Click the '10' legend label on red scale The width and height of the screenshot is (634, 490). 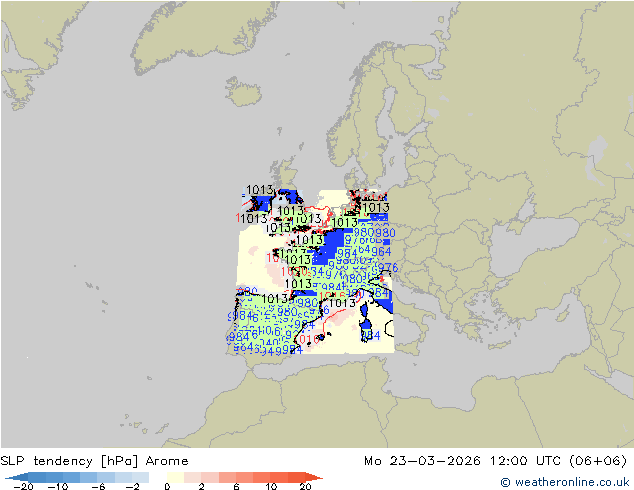(x=271, y=486)
